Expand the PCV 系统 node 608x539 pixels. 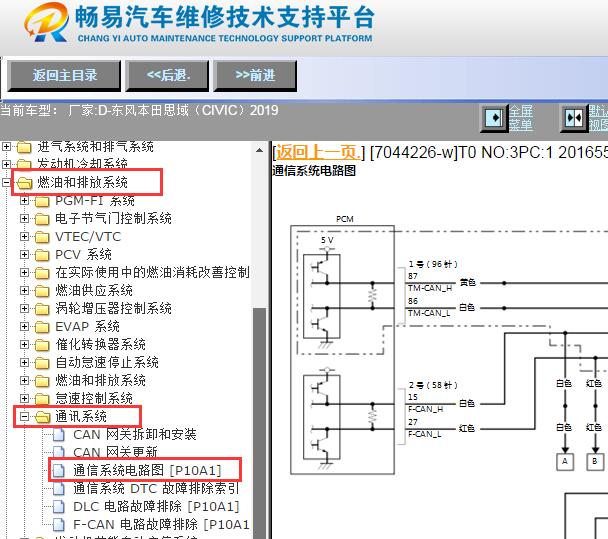pos(24,254)
